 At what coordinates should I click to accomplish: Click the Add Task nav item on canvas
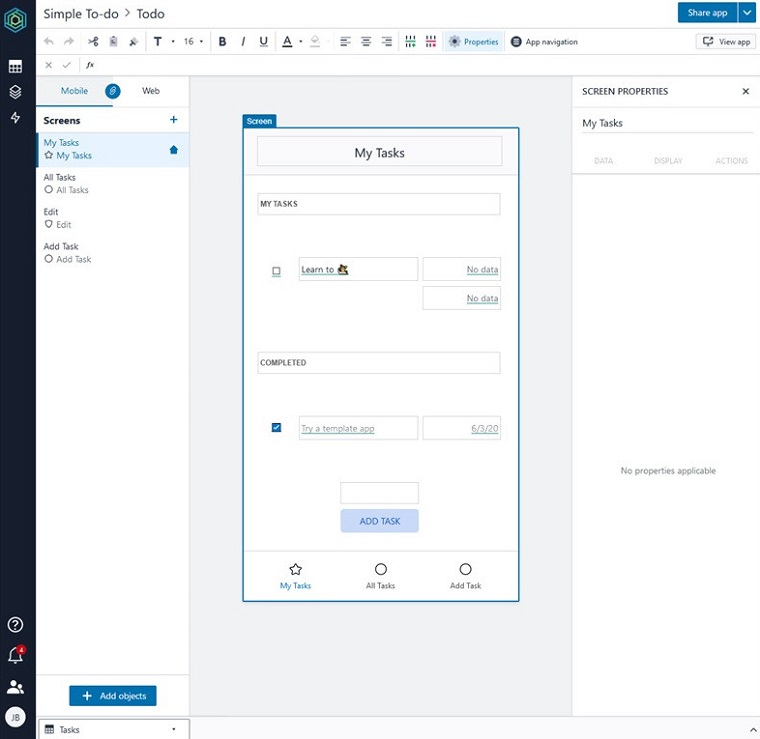point(465,576)
